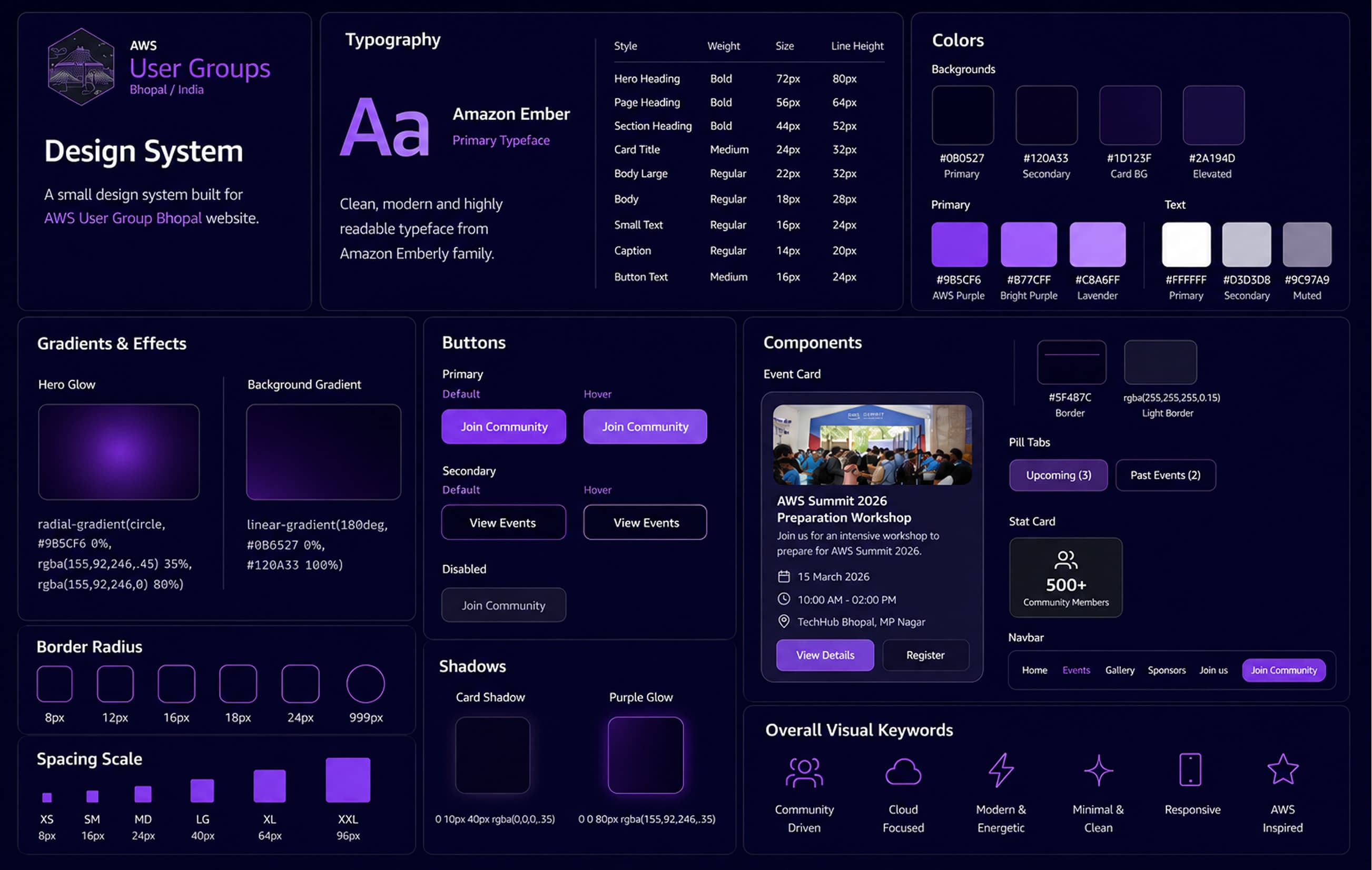Image resolution: width=1372 pixels, height=870 pixels.
Task: Select the Past Events (2) pill tab
Action: [1165, 475]
